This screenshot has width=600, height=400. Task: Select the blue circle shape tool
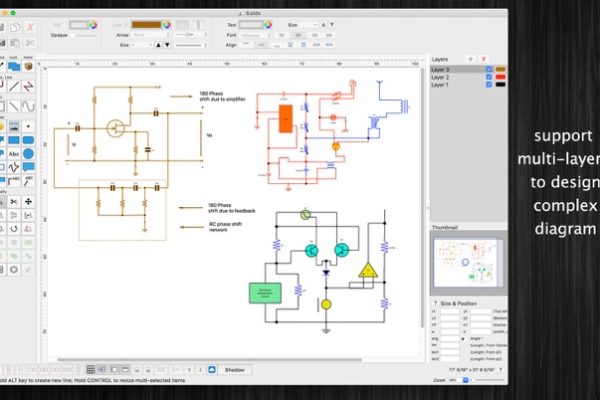[x=28, y=154]
